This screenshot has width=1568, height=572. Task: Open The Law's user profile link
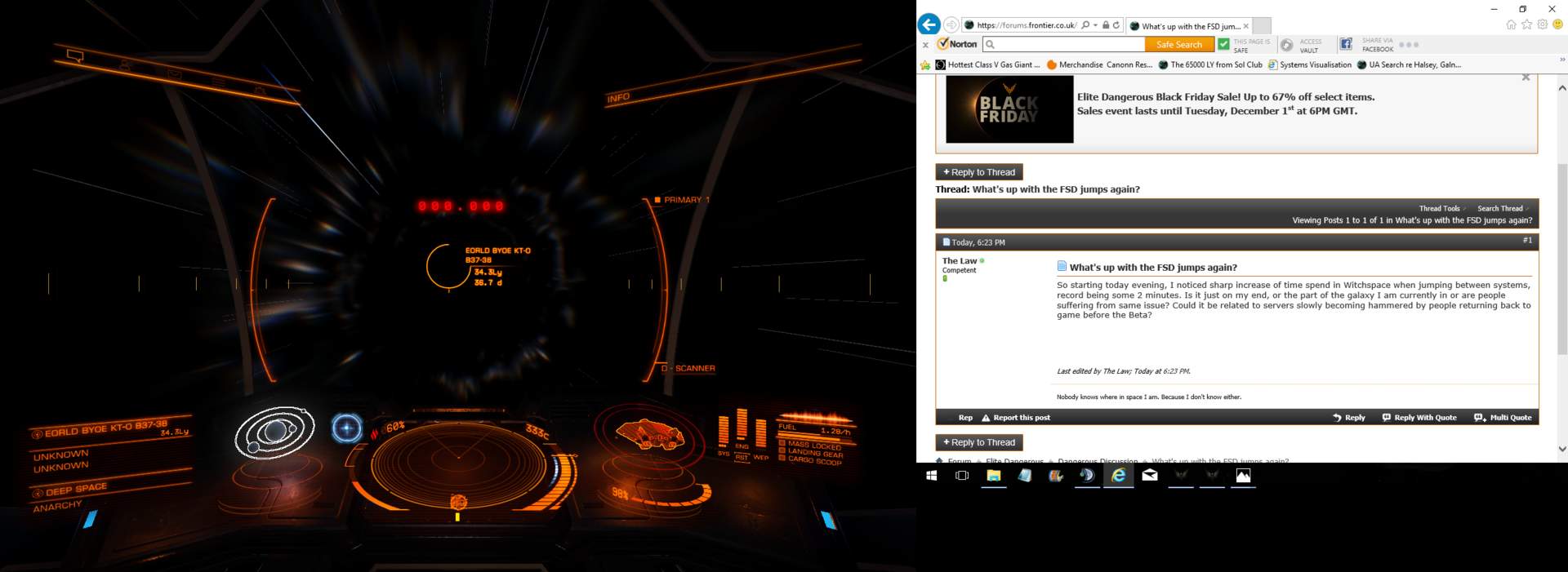click(960, 261)
